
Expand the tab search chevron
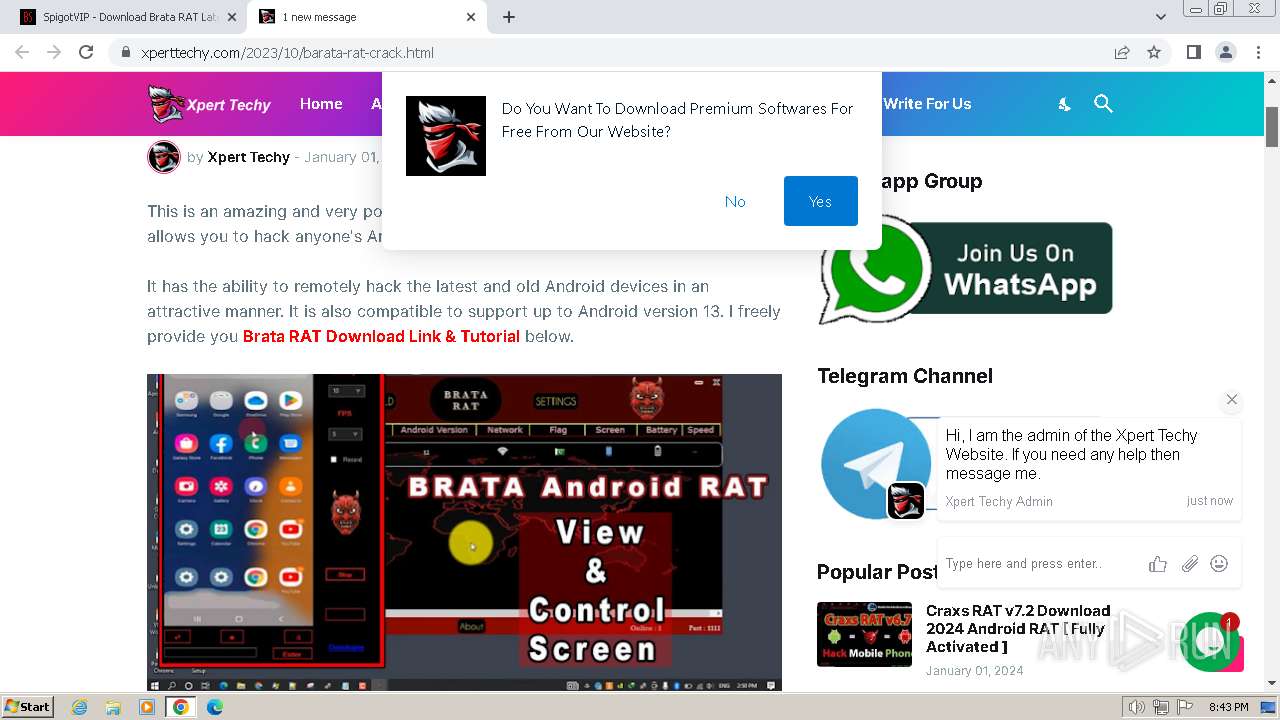[x=1160, y=17]
